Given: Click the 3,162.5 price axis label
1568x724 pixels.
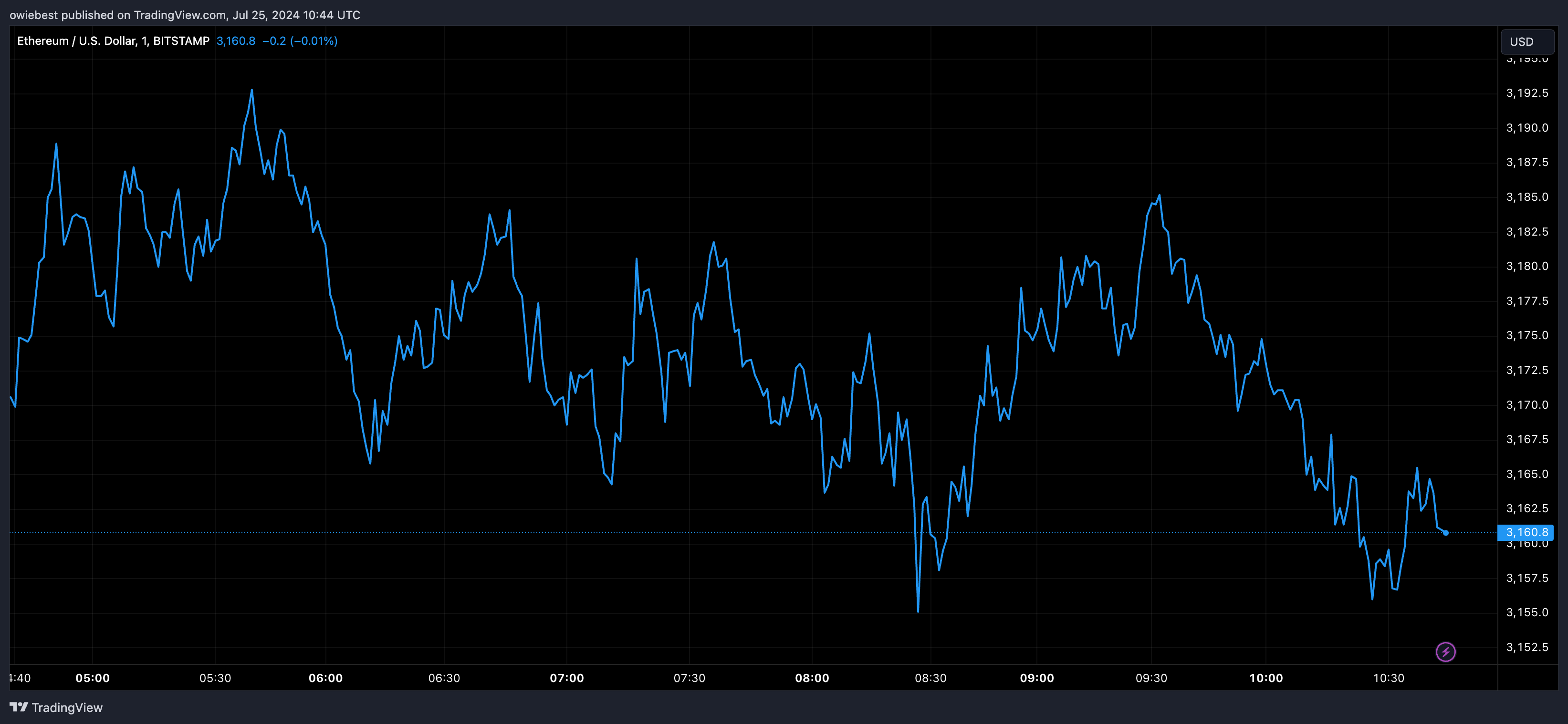Looking at the screenshot, I should coord(1526,508).
